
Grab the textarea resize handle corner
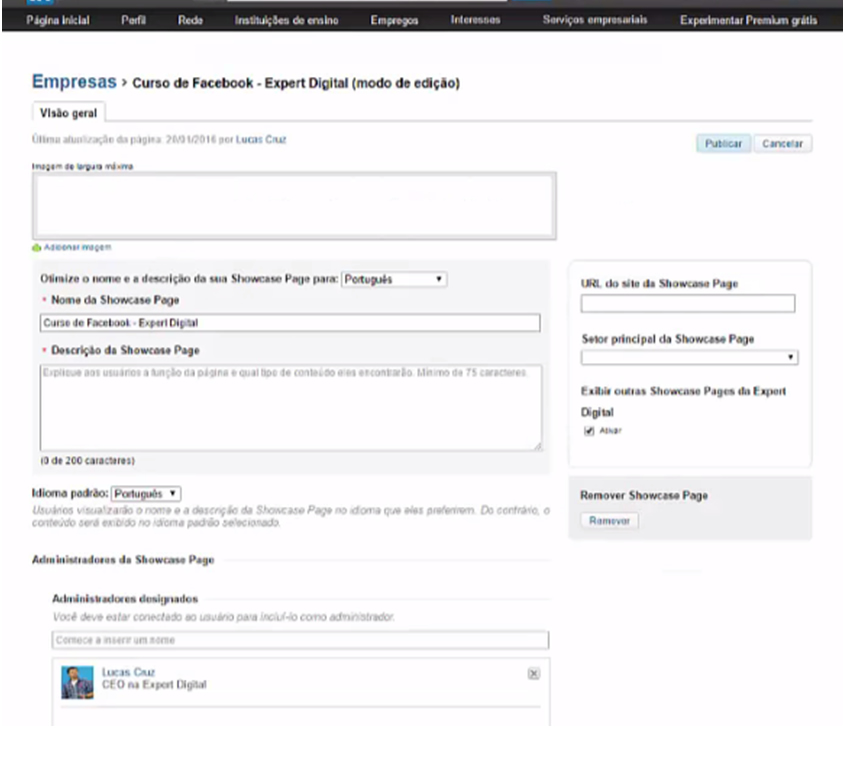538,446
